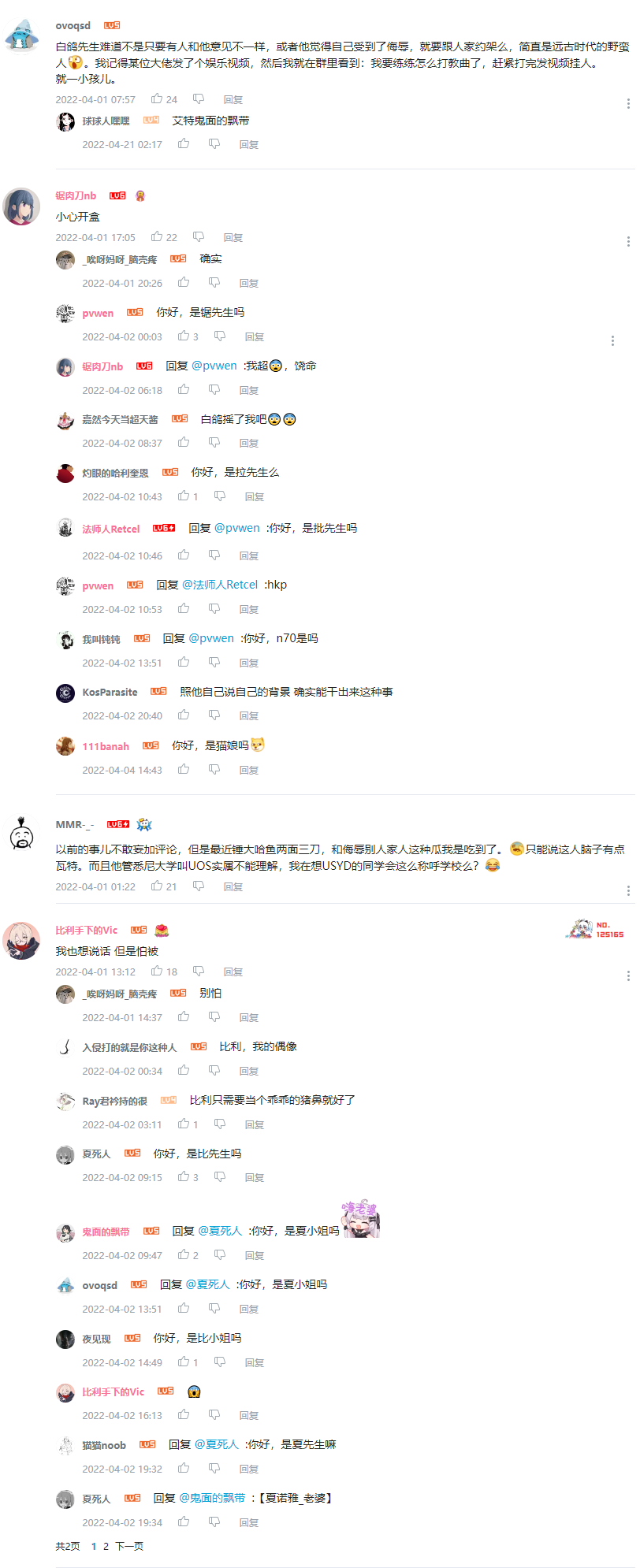Like MMR-_-'s comment with 21 likes
The width and height of the screenshot is (640, 1568).
pyautogui.click(x=157, y=886)
